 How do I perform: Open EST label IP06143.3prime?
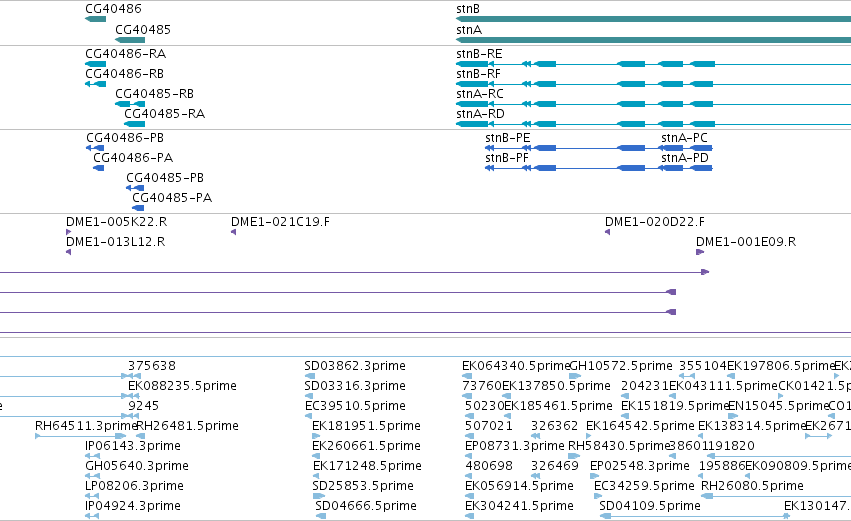click(133, 446)
